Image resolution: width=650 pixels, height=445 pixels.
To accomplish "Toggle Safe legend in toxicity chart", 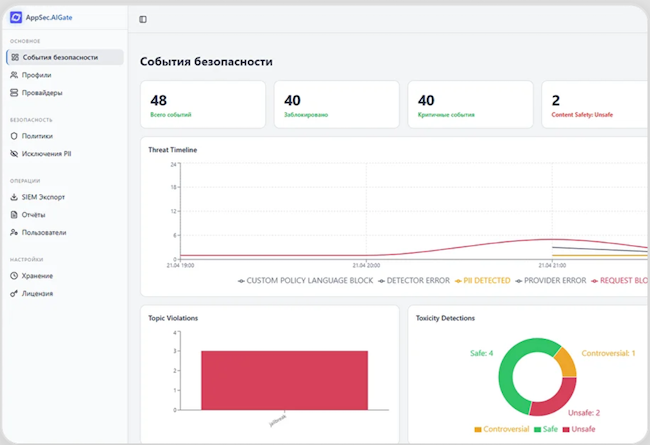I will pyautogui.click(x=546, y=429).
